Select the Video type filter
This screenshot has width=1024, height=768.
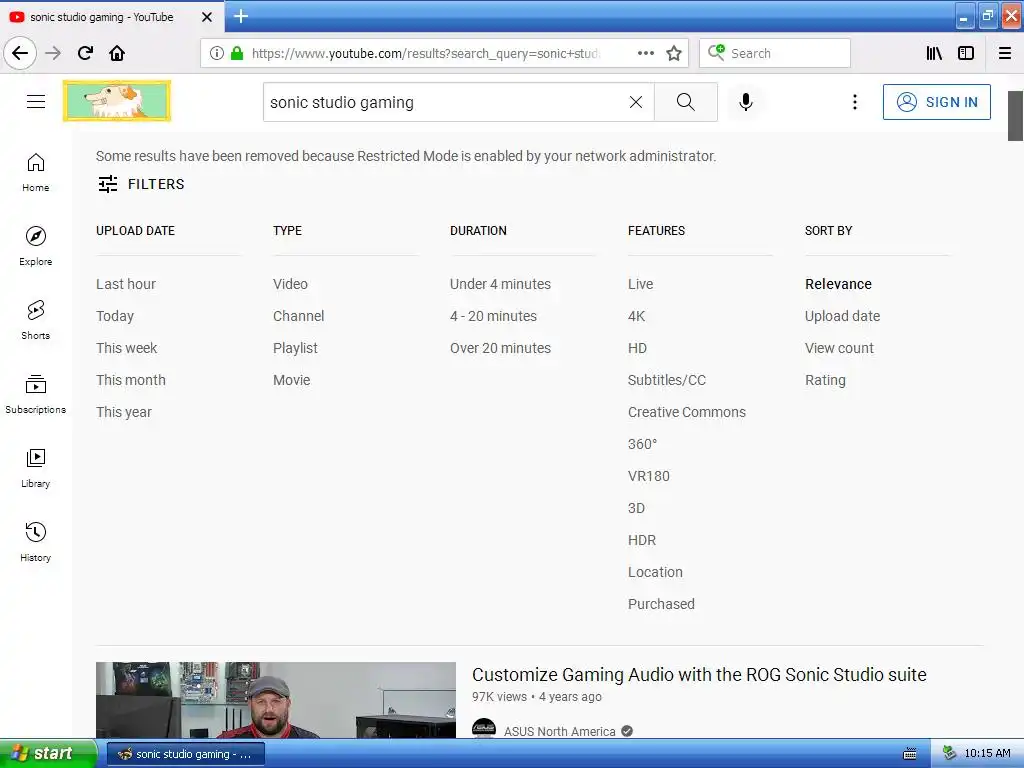(x=291, y=284)
